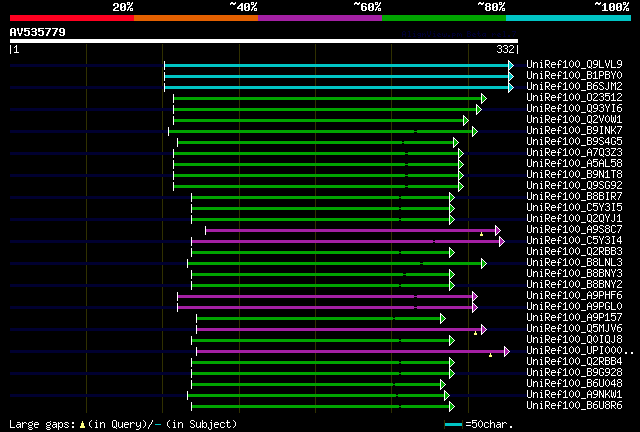
Task: Click label UniRef100_Q9SG92
Action: click(x=574, y=186)
